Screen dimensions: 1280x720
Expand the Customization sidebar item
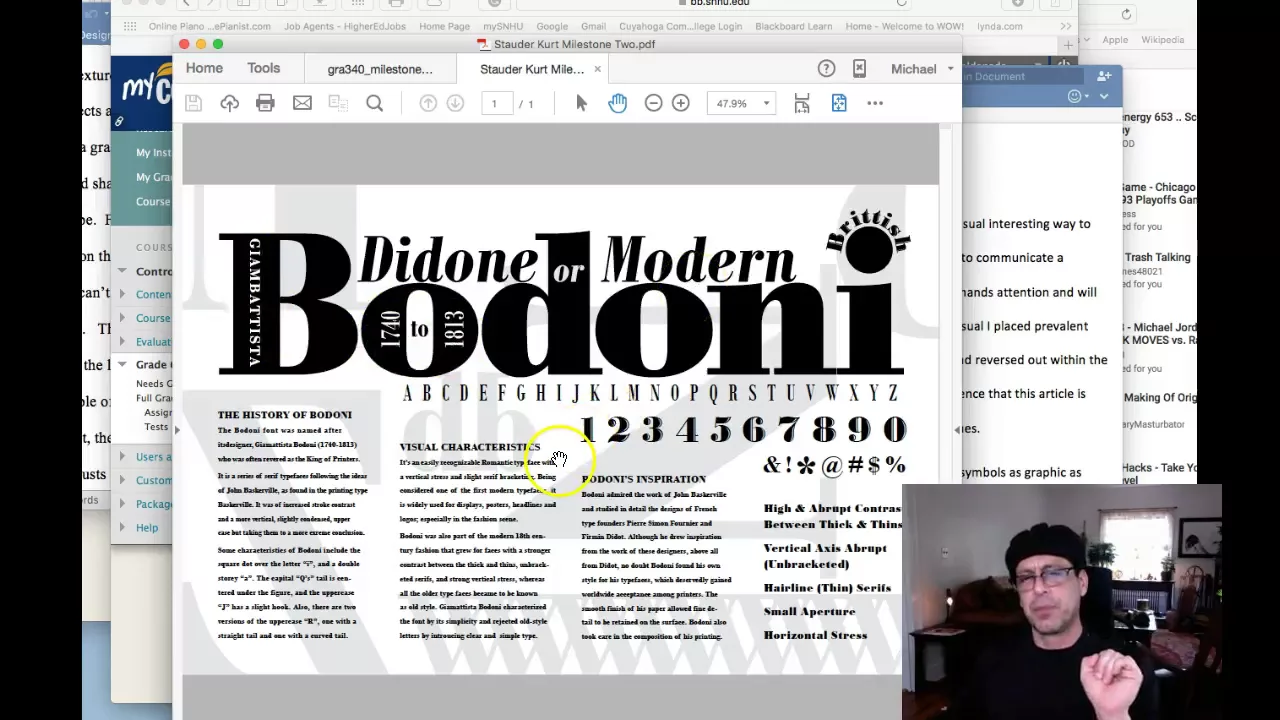[122, 480]
